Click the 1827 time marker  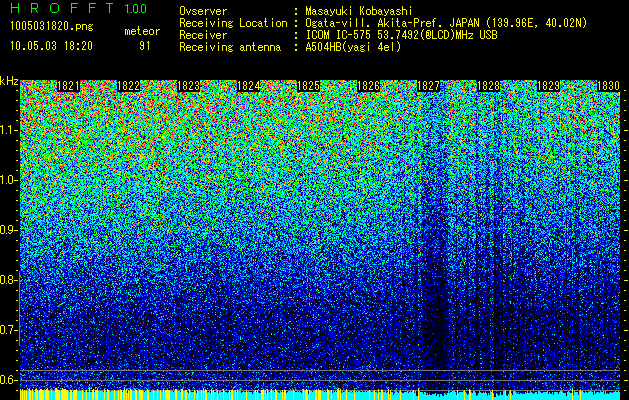point(428,86)
